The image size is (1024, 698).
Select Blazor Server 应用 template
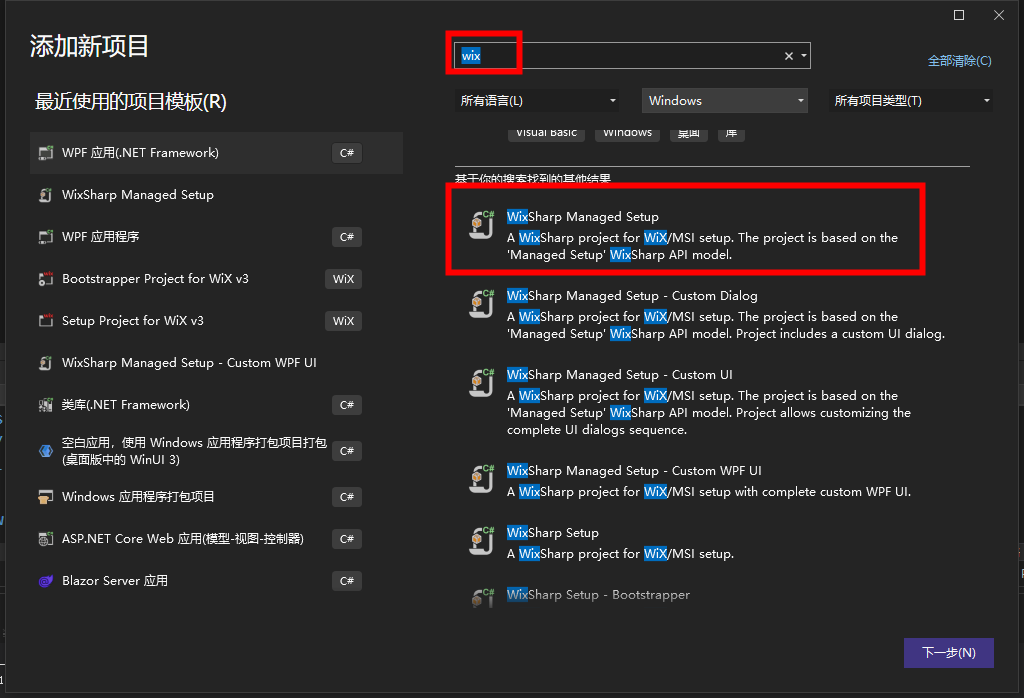click(216, 580)
